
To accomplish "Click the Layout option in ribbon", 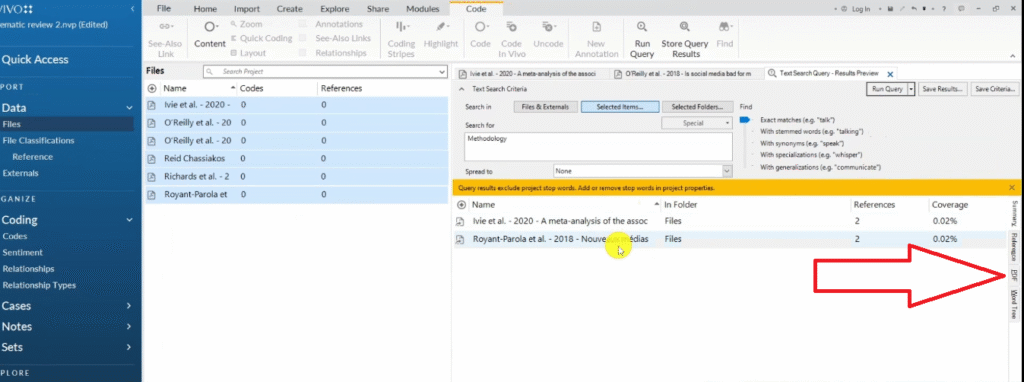I will point(248,53).
